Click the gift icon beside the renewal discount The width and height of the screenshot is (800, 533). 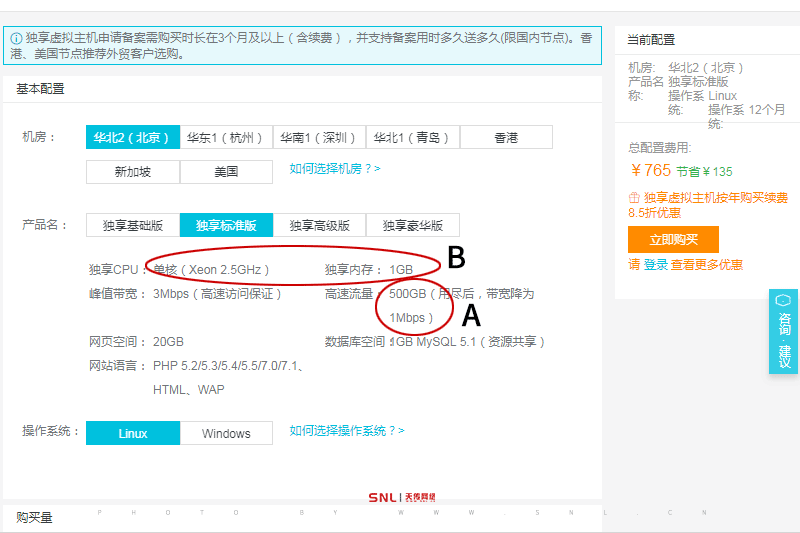634,198
